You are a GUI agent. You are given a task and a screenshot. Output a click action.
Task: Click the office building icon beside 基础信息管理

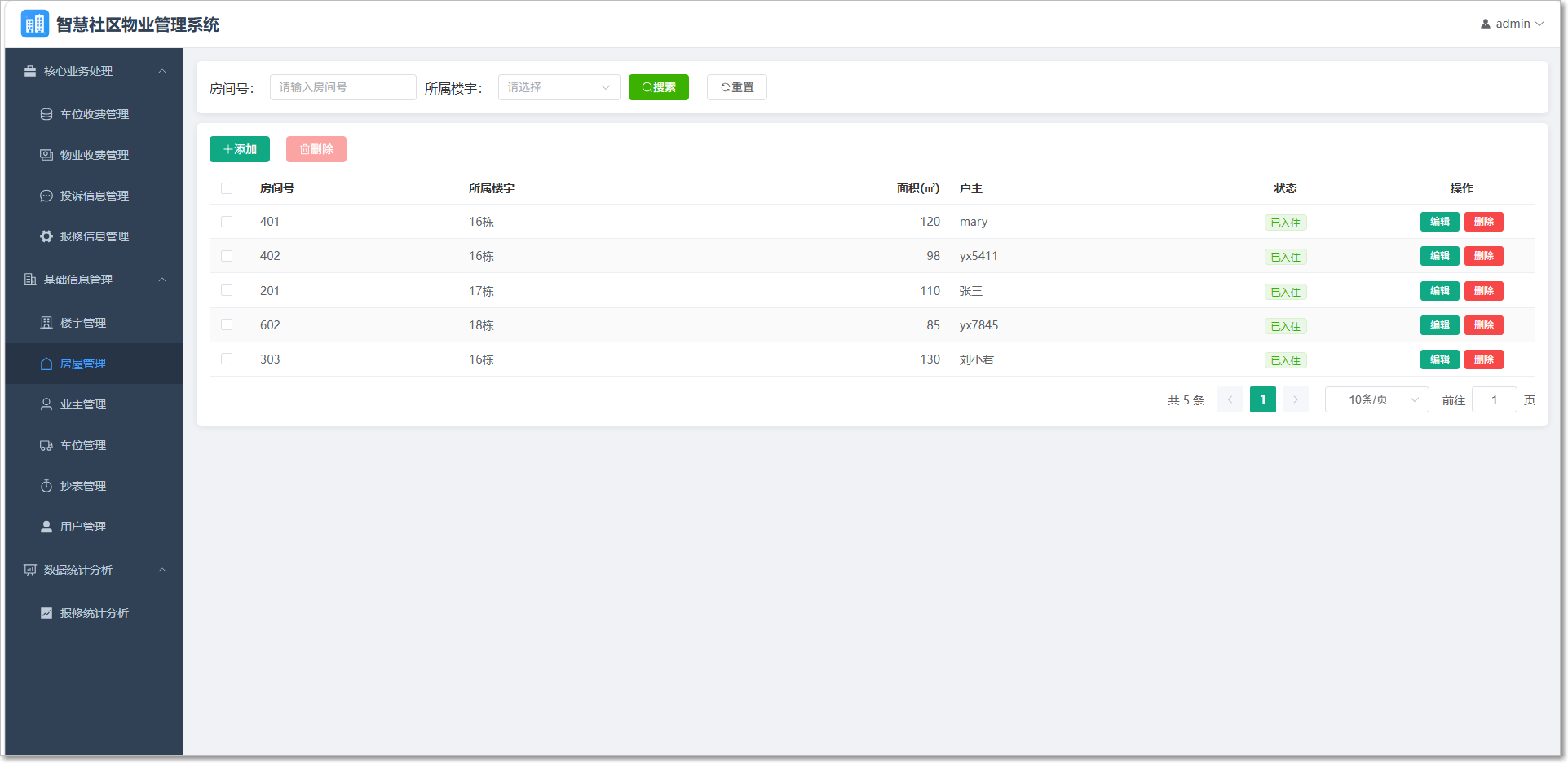30,280
